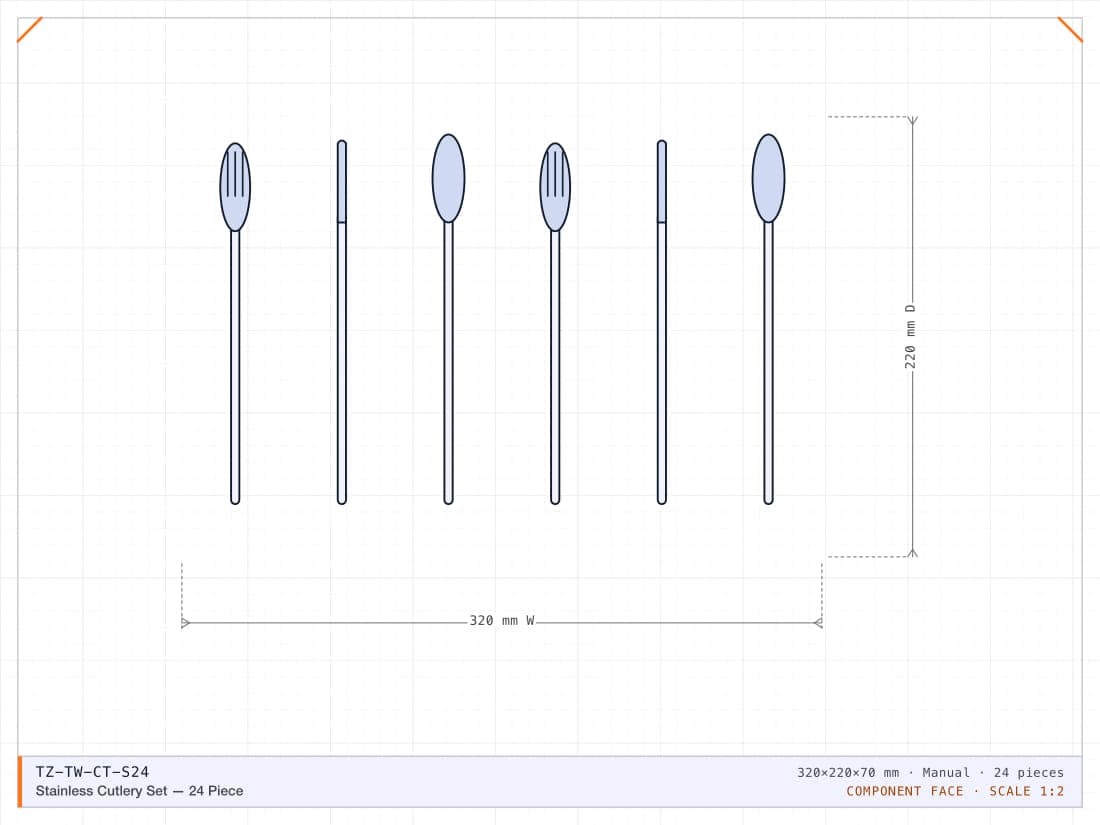
Task: Click the first spoon bowl
Action: point(448,178)
